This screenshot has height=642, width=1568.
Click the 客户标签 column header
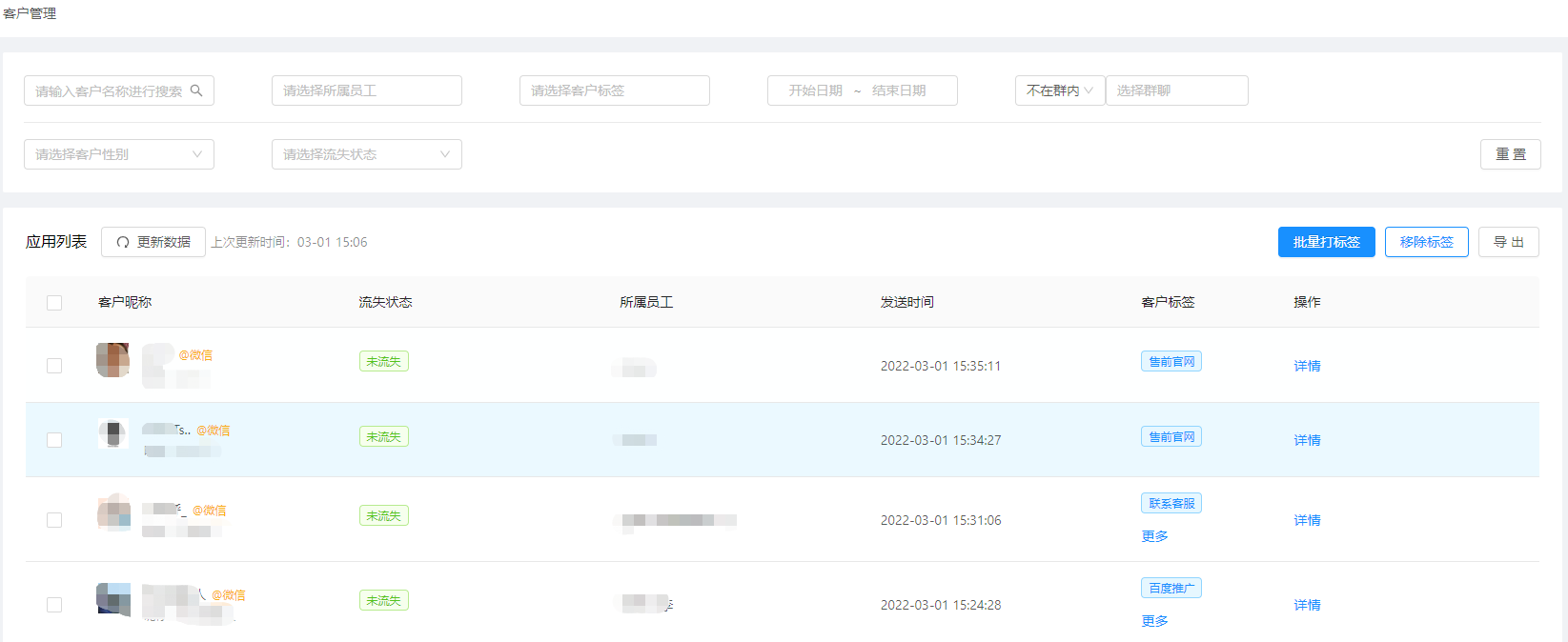point(1168,302)
